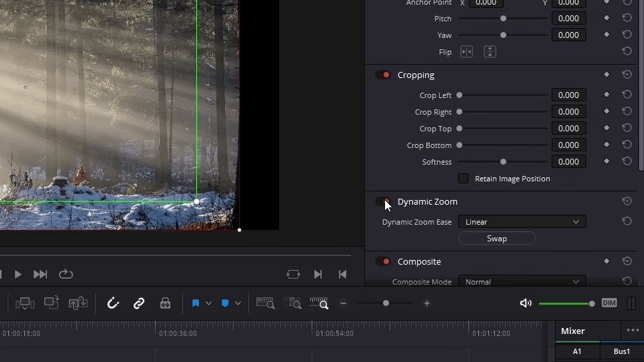Click the Pitch value field
644x362 pixels.
tap(568, 18)
